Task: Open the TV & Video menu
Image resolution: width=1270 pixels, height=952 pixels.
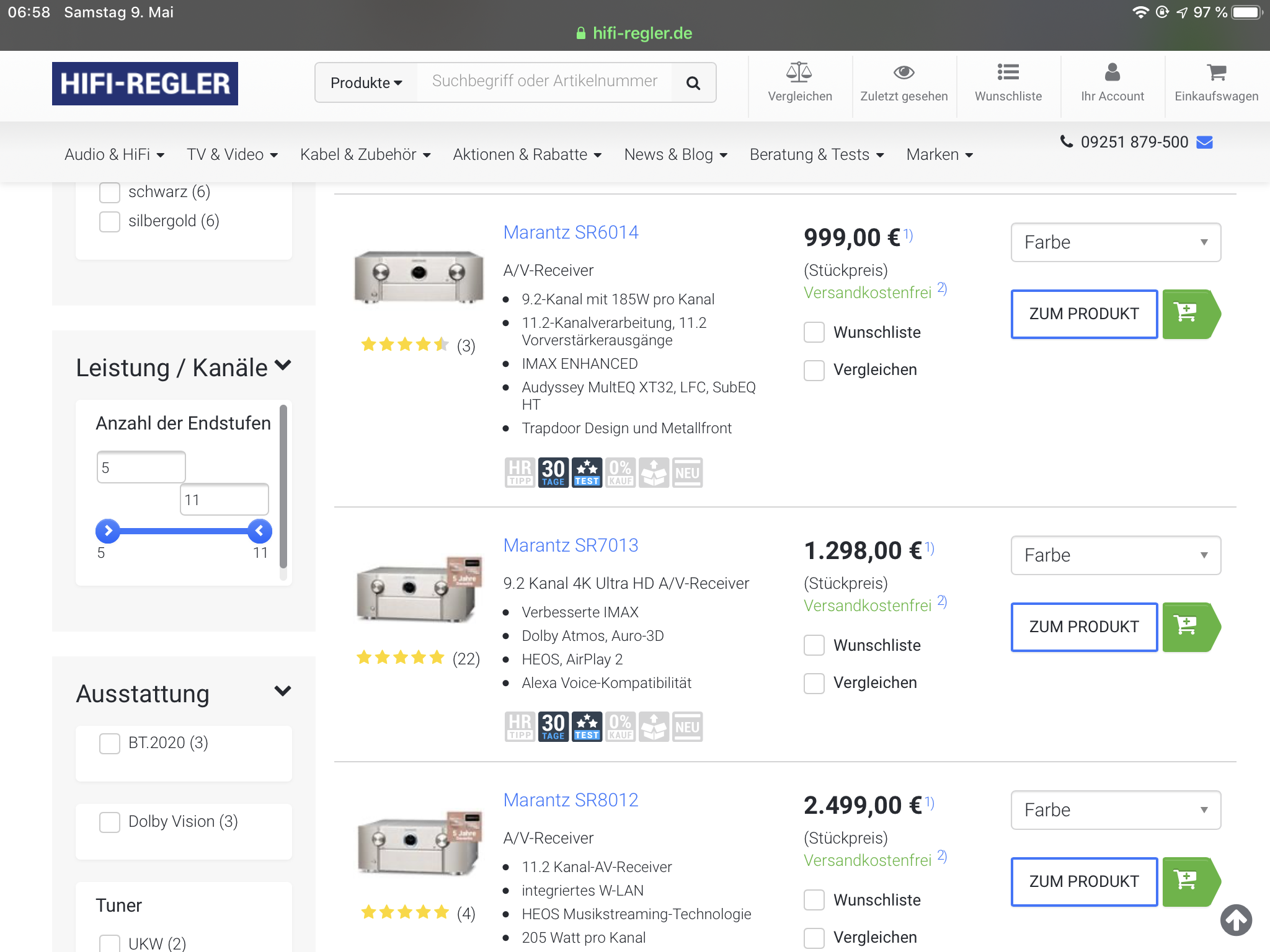Action: point(232,154)
